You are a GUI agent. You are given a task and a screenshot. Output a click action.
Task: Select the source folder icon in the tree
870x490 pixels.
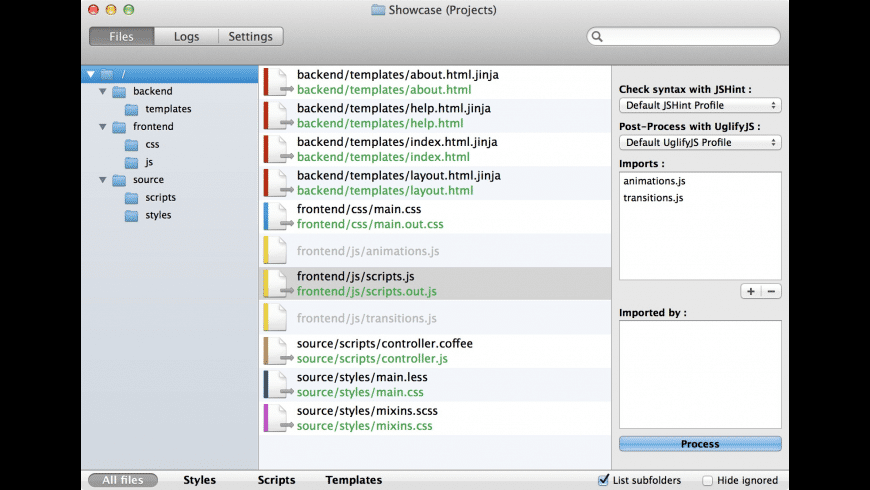(x=119, y=180)
